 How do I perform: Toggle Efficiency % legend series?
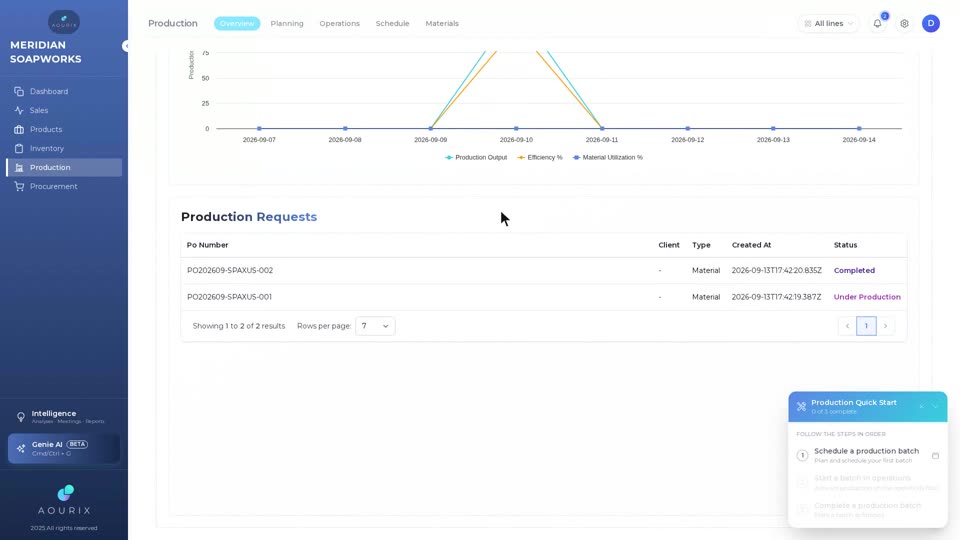point(539,157)
